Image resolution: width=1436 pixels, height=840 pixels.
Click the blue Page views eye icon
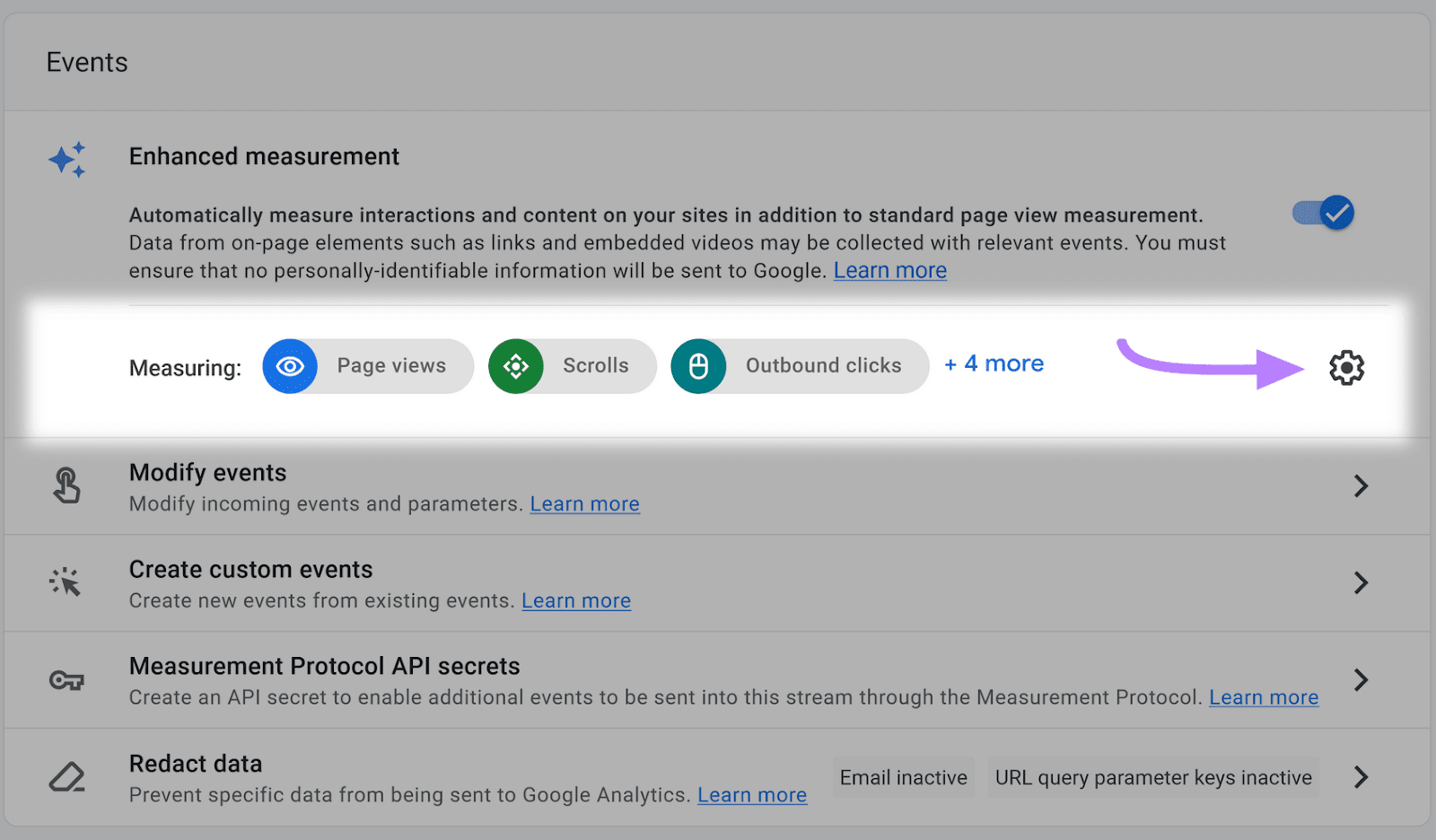[x=290, y=366]
